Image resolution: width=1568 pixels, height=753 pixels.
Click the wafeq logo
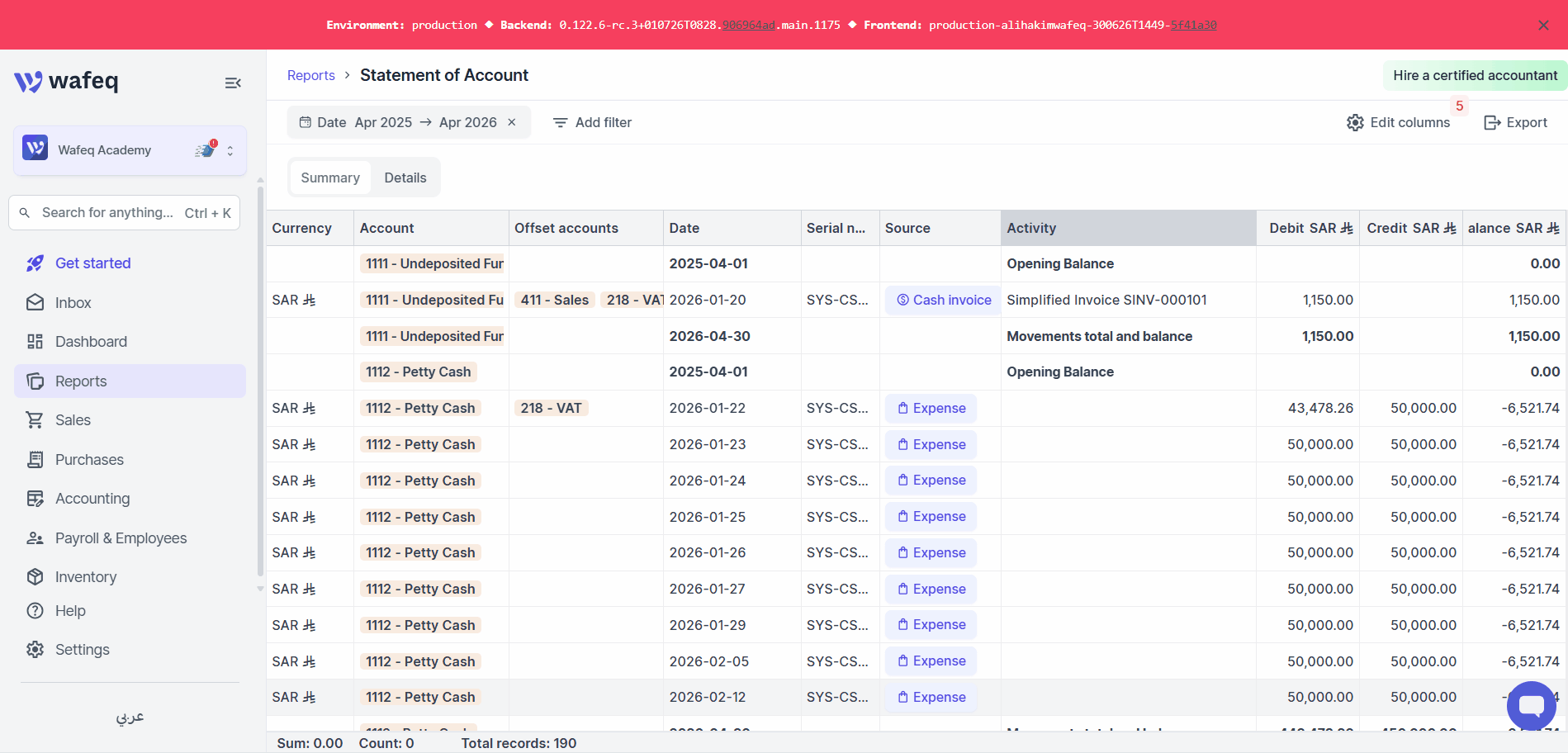click(x=66, y=81)
